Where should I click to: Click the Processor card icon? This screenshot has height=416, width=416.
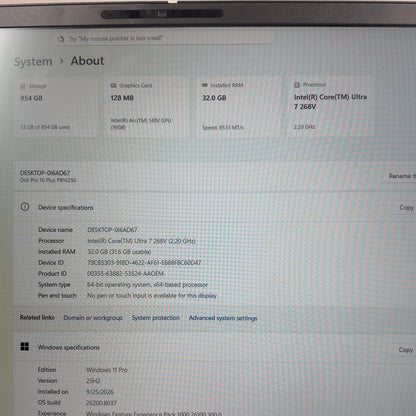tap(297, 85)
